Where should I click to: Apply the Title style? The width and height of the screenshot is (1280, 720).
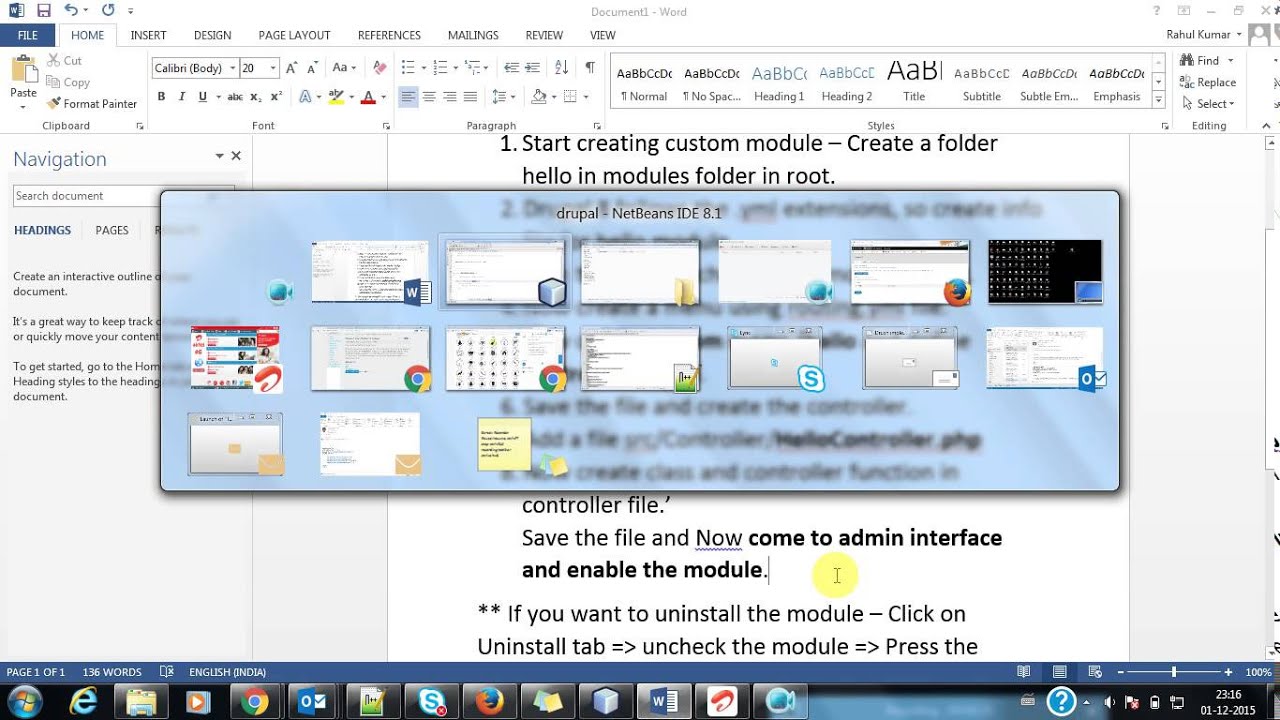pyautogui.click(x=914, y=84)
